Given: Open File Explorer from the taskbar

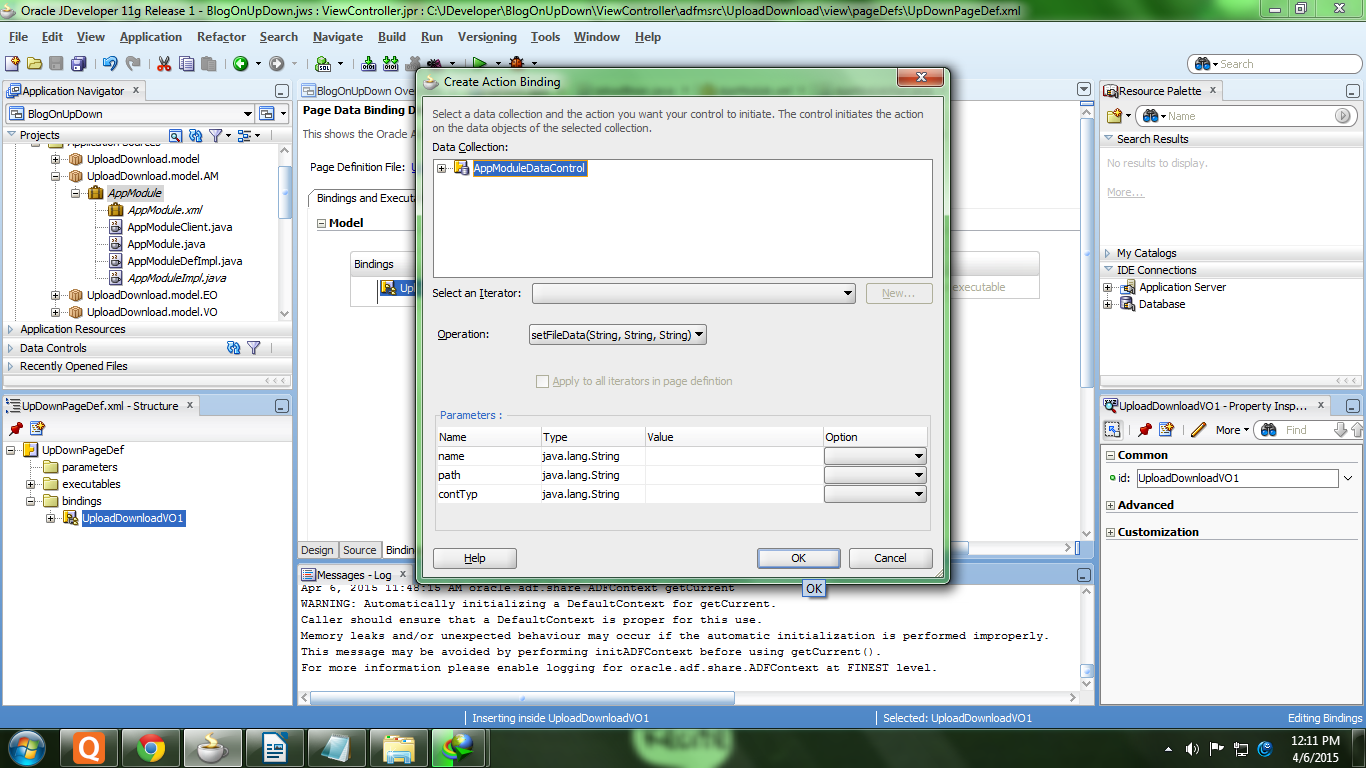Looking at the screenshot, I should [x=399, y=748].
